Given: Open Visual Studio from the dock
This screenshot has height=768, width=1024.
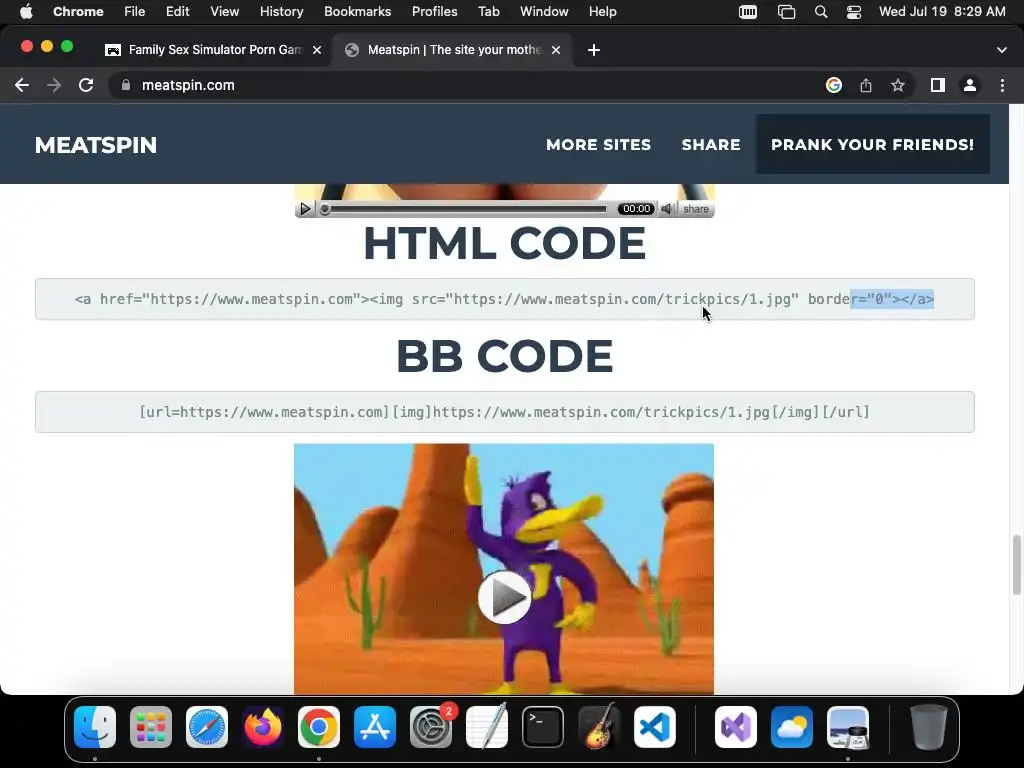Looking at the screenshot, I should tap(736, 727).
